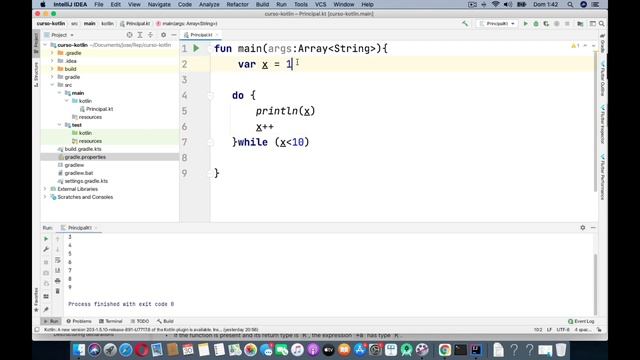Select gradle.properties in project tree
This screenshot has height=360, width=640.
pyautogui.click(x=85, y=157)
